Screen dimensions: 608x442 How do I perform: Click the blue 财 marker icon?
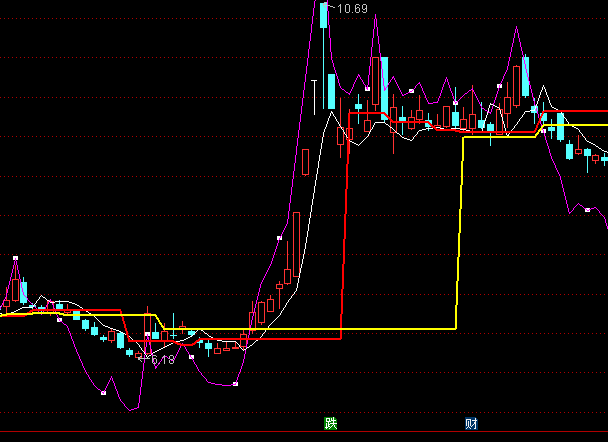pos(471,423)
